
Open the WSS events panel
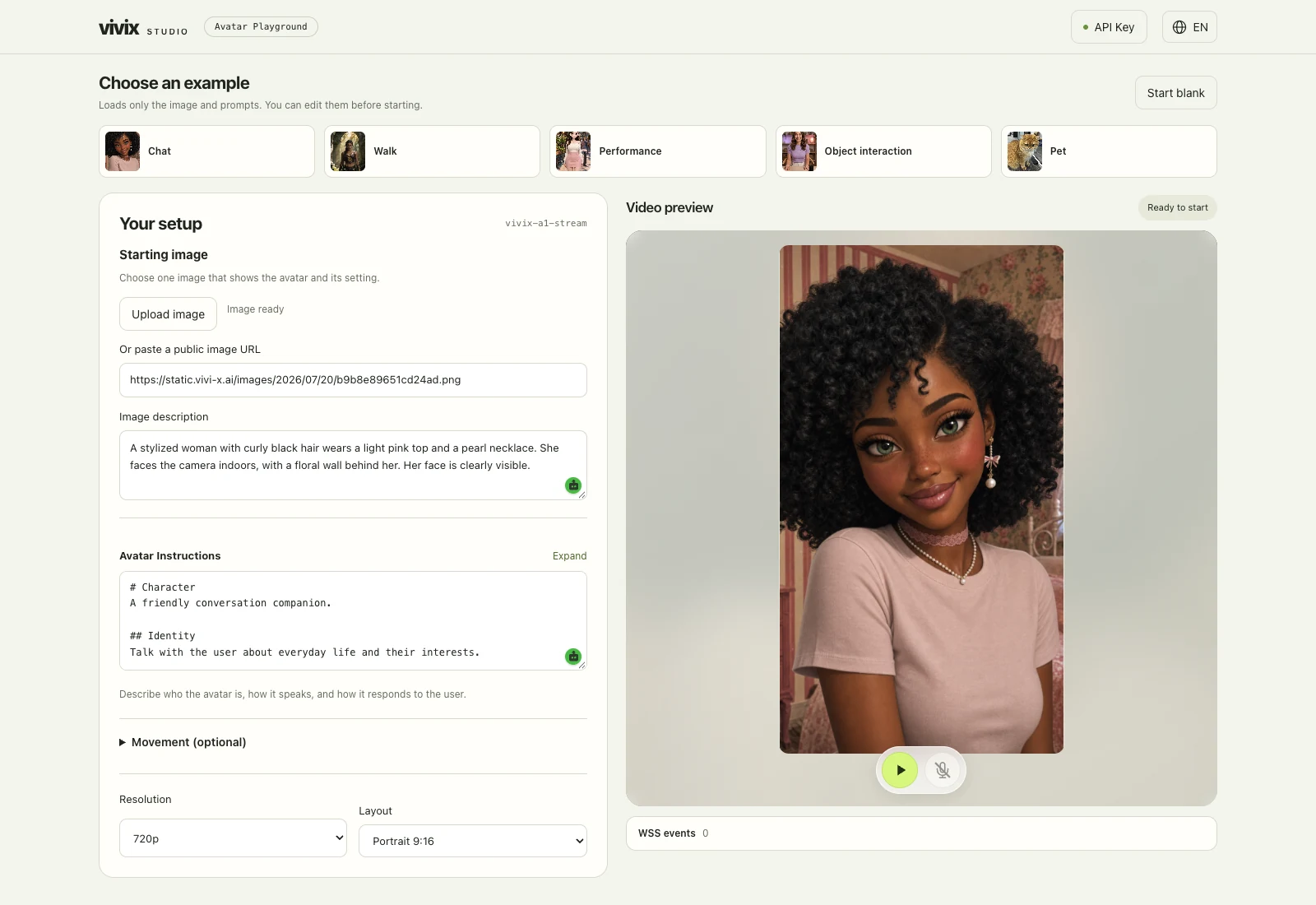(x=921, y=833)
